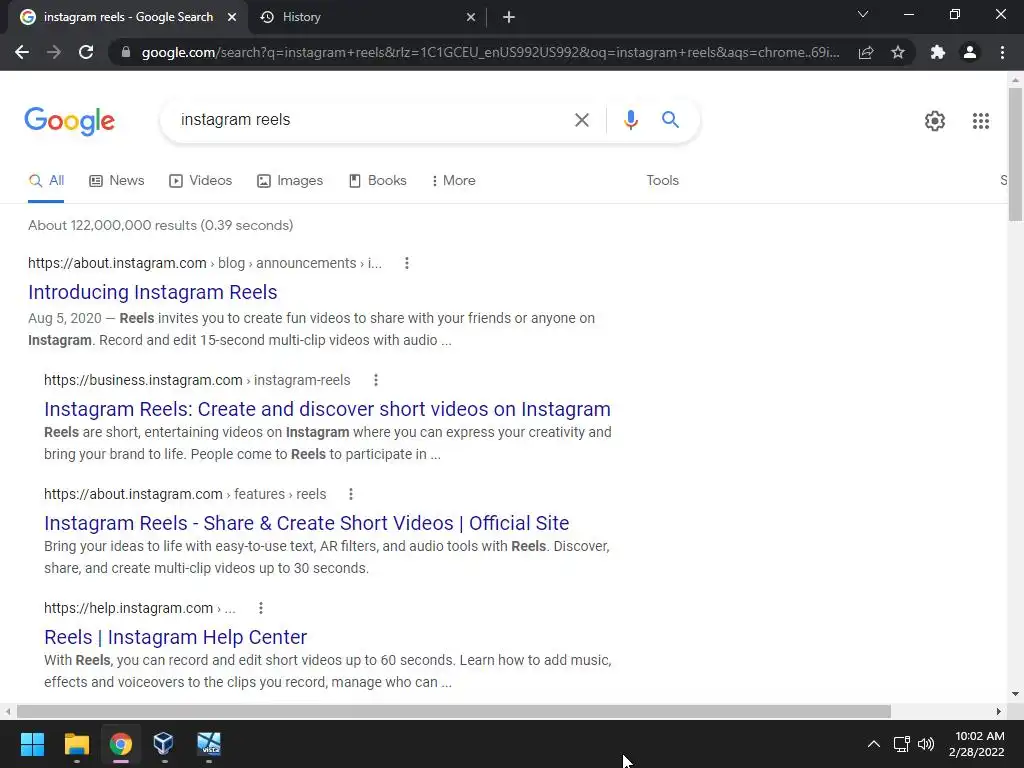This screenshot has width=1024, height=768.
Task: Open a new tab with the plus button
Action: 509,17
